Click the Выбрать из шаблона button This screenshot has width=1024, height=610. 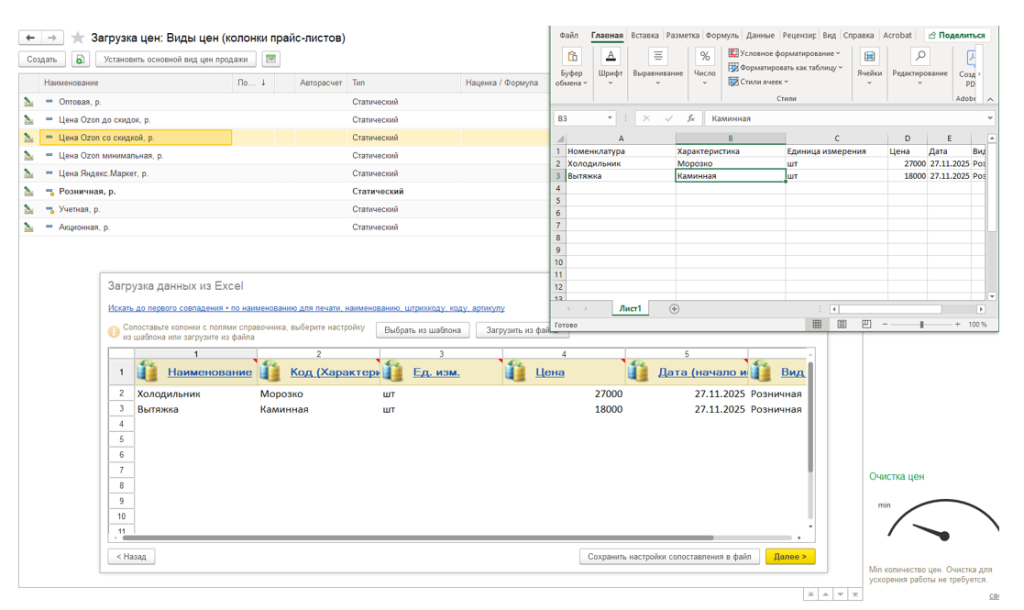[x=423, y=330]
